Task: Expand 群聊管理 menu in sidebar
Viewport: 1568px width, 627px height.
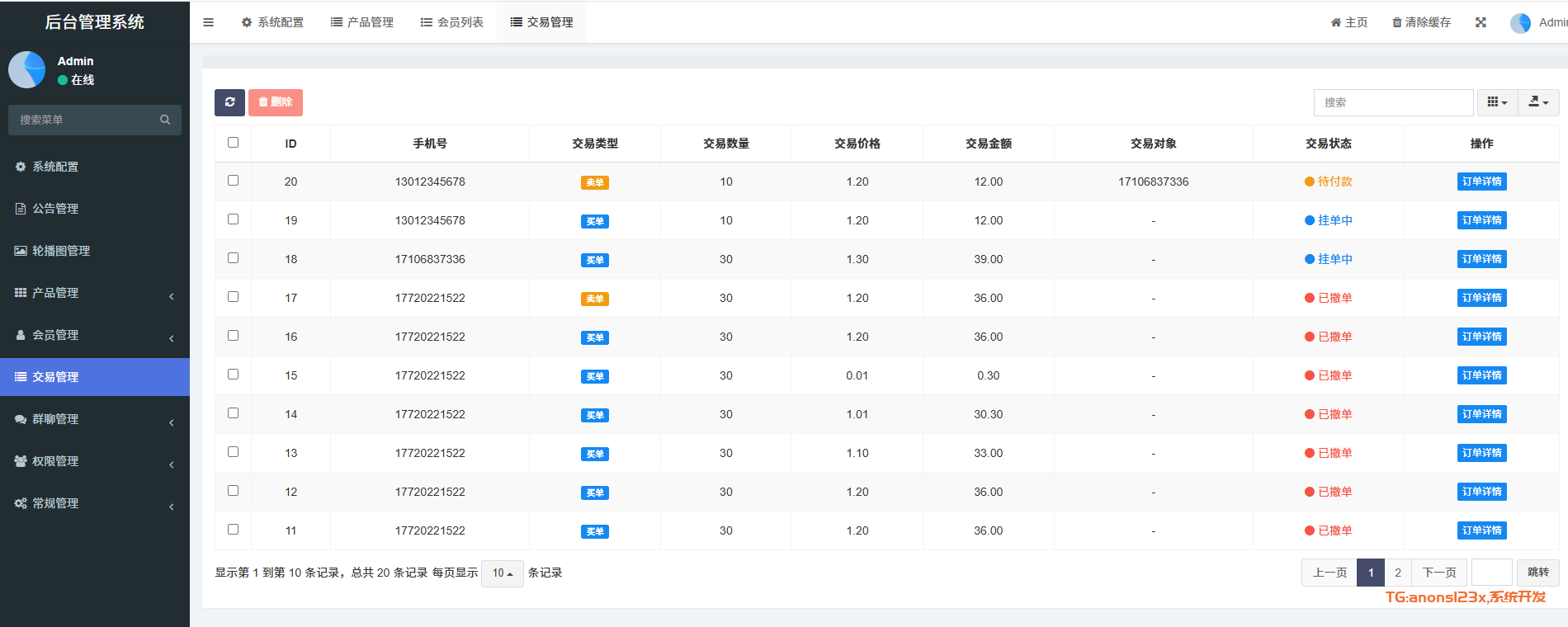Action: click(55, 419)
